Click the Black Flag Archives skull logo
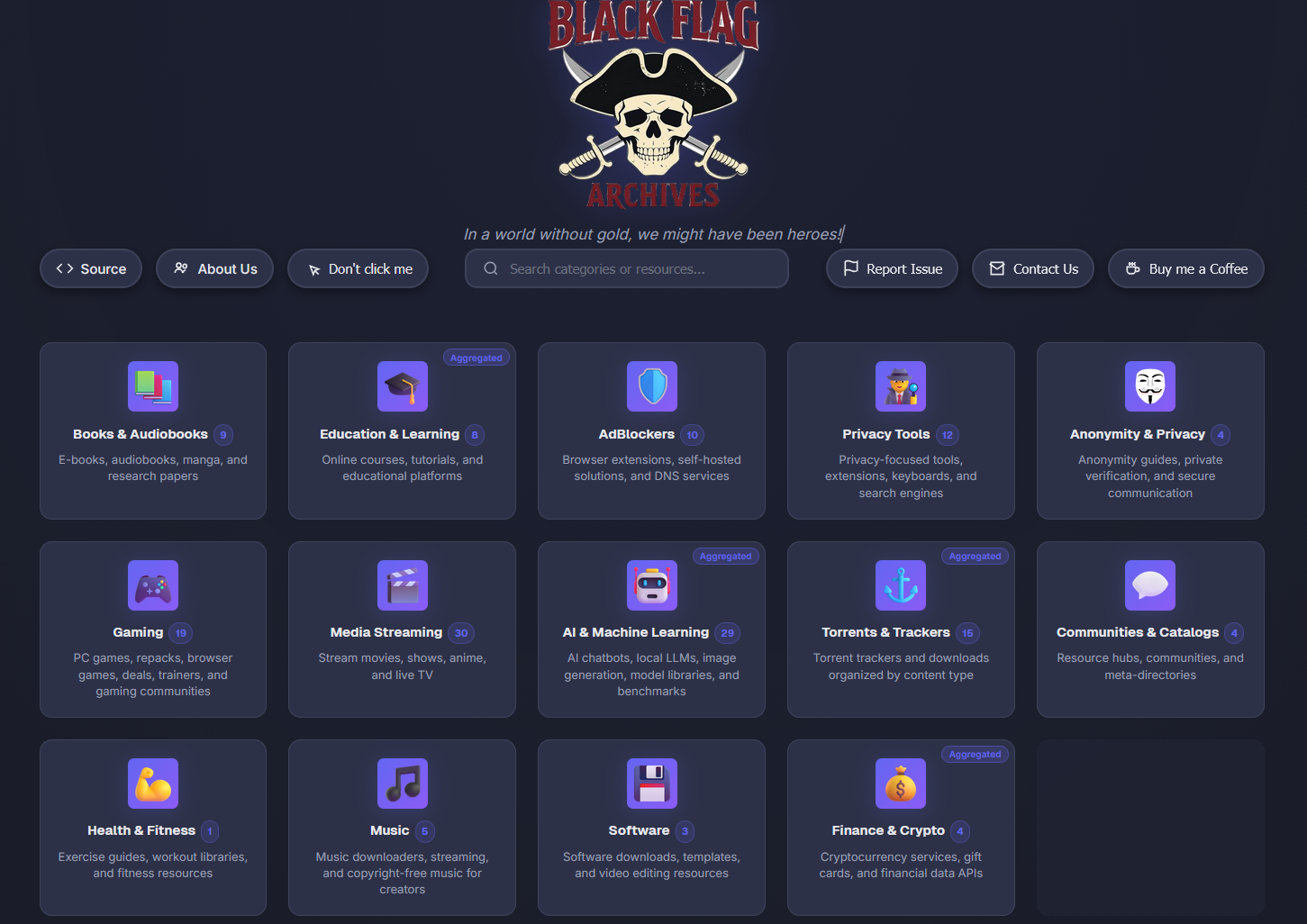The height and width of the screenshot is (924, 1307). tap(654, 106)
